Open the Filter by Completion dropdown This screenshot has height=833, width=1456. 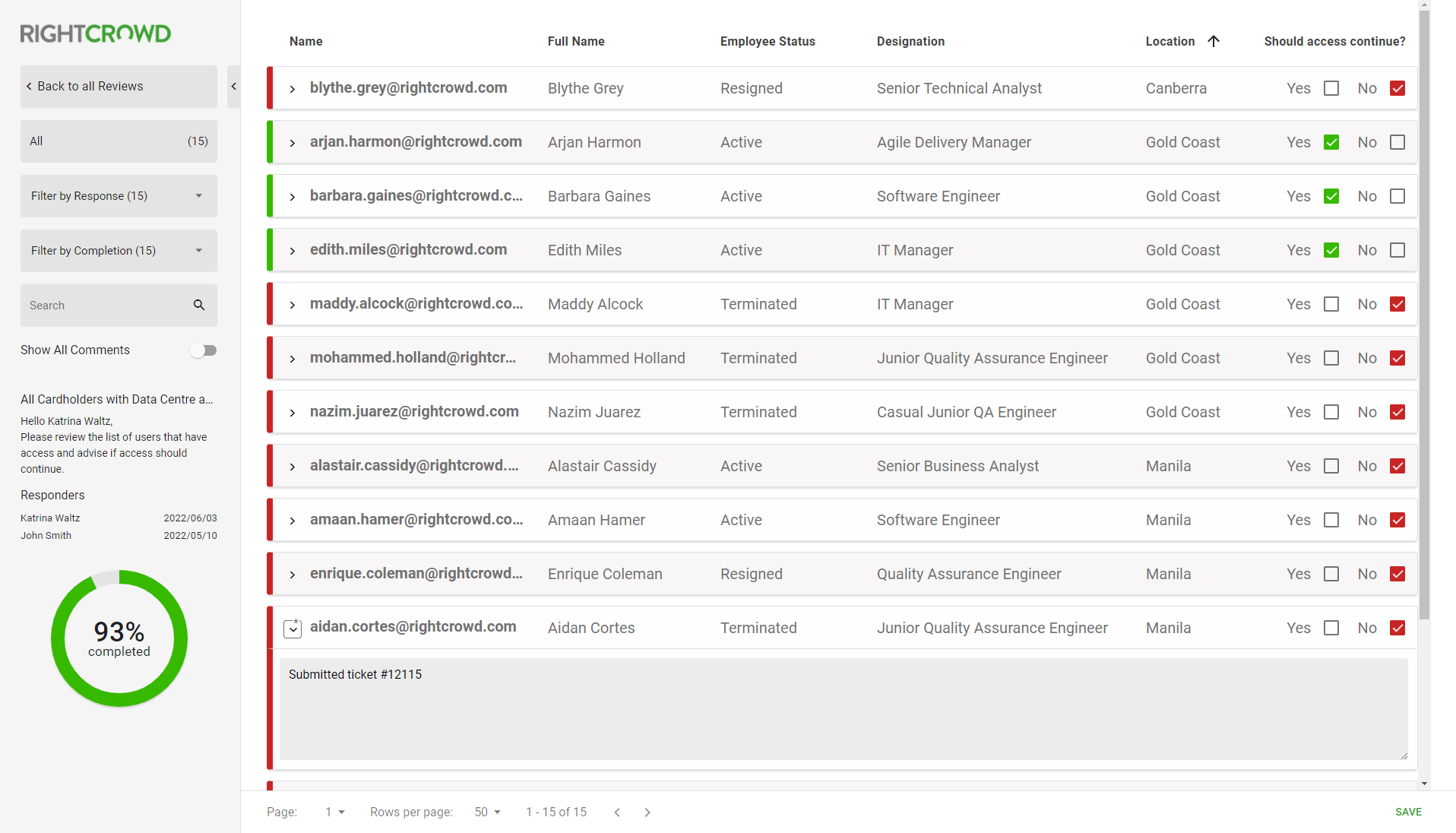pyautogui.click(x=119, y=250)
